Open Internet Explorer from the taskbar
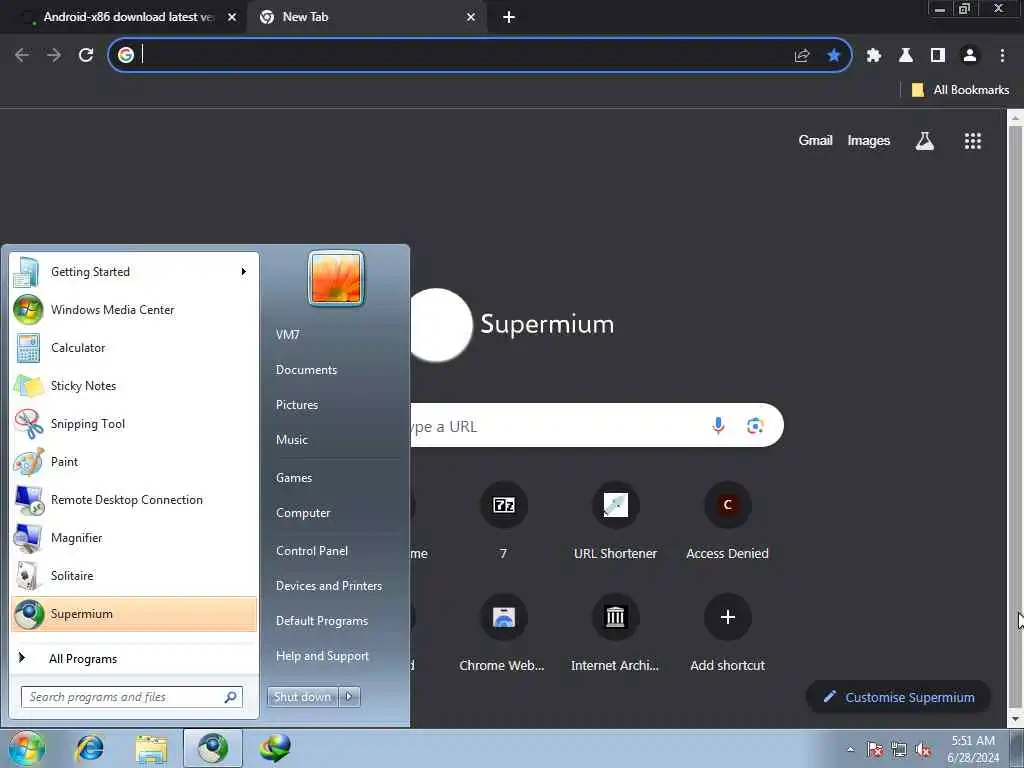Screen dimensions: 1024x768 click(x=89, y=748)
